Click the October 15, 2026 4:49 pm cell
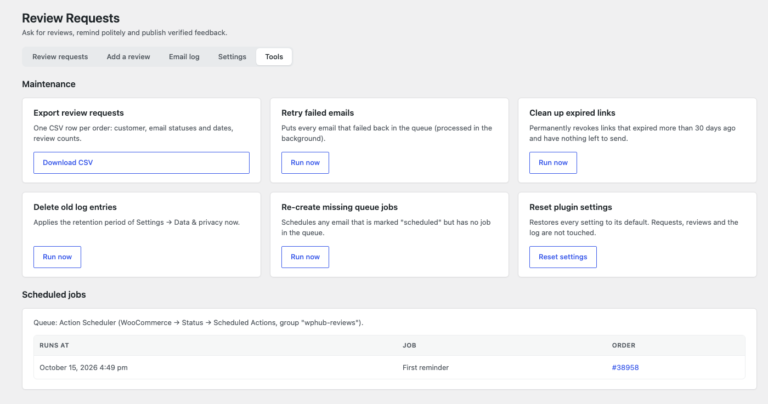This screenshot has height=404, width=768. (84, 368)
